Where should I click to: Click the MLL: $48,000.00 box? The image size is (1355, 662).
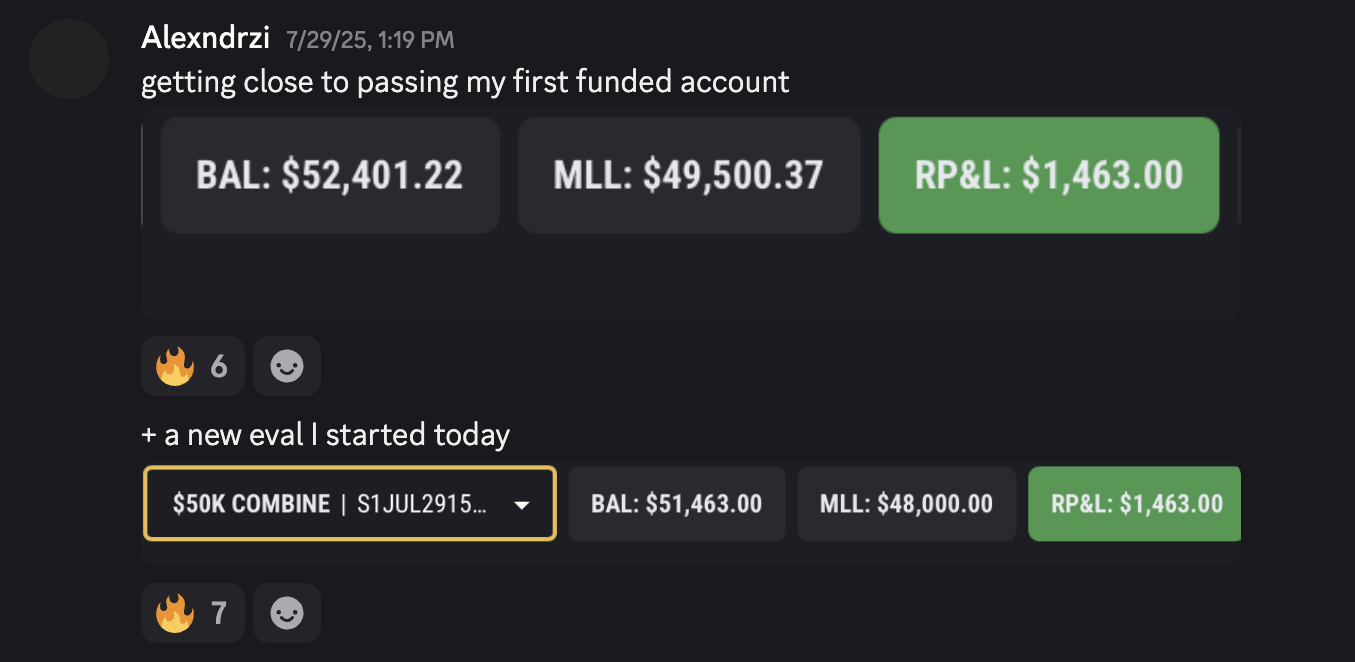pos(906,504)
